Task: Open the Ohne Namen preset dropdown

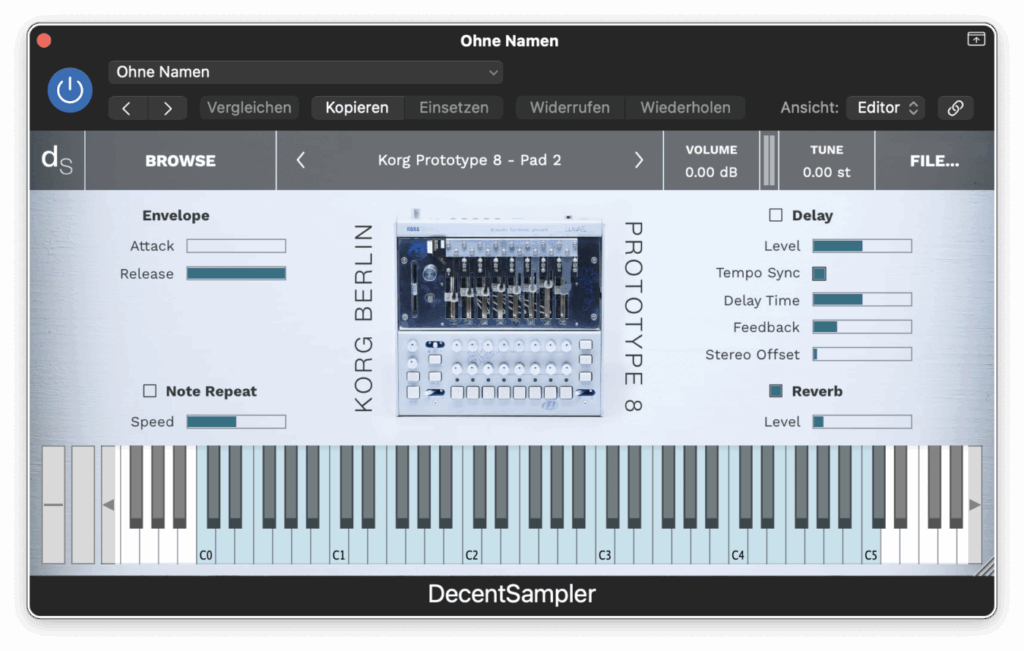Action: (x=305, y=72)
